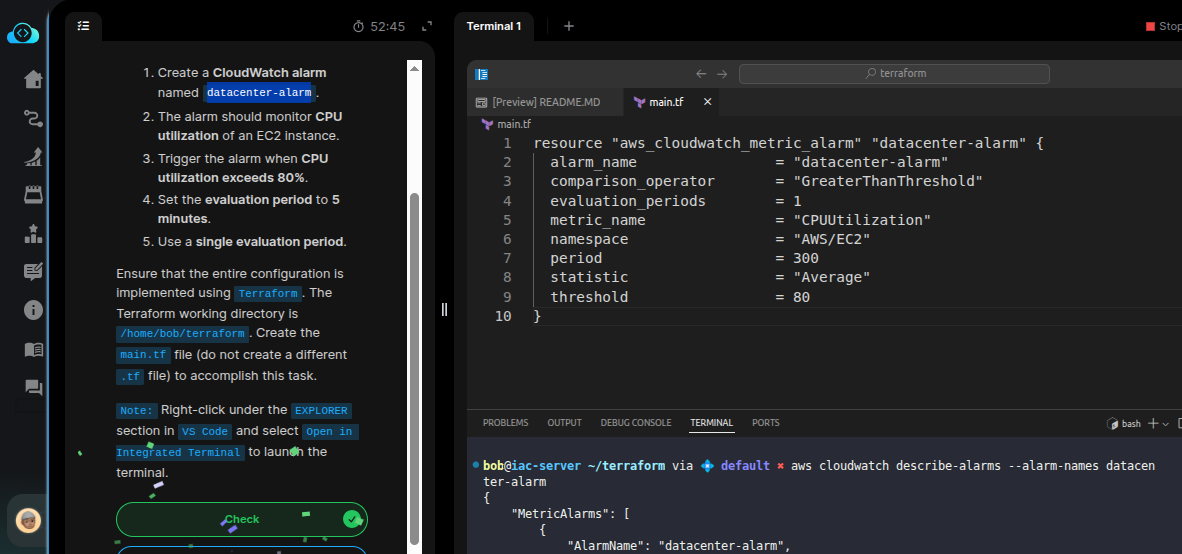Open the KodeKloud cloud logo
The width and height of the screenshot is (1182, 554).
click(23, 33)
